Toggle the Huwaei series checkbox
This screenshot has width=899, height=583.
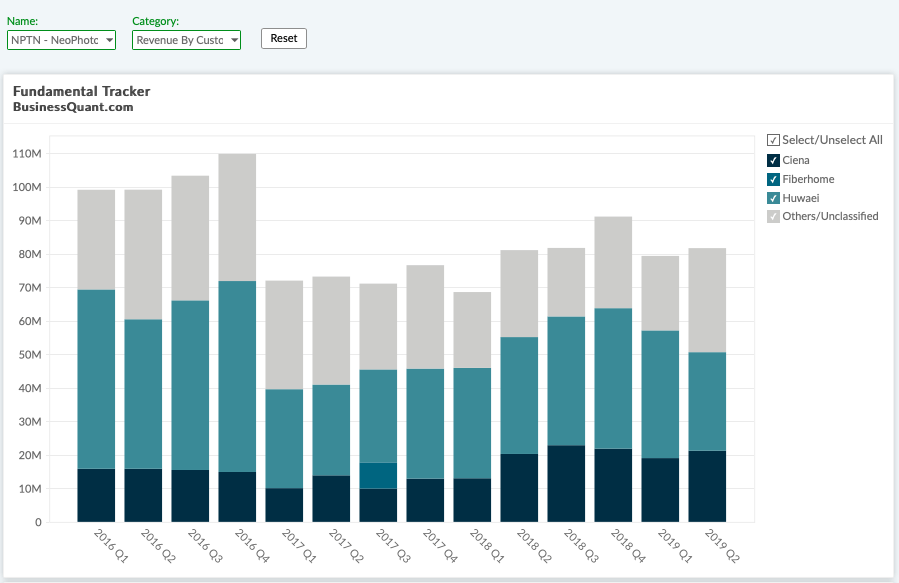pyautogui.click(x=773, y=198)
